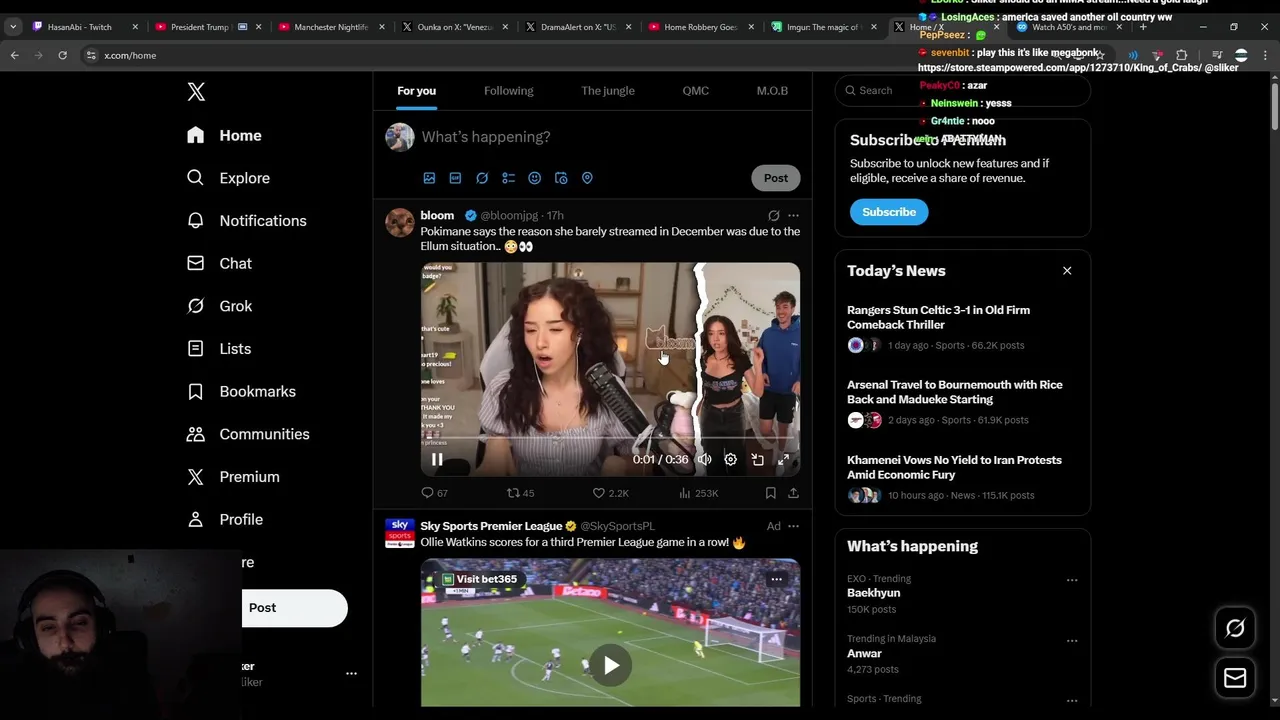Image resolution: width=1280 pixels, height=720 pixels.
Task: Click the X logo in the sidebar
Action: pos(196,92)
